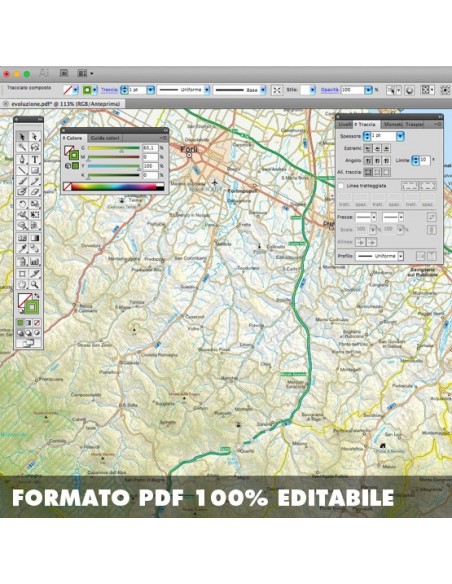Set paint to None in toolbox
452x584 pixels.
[x=37, y=323]
